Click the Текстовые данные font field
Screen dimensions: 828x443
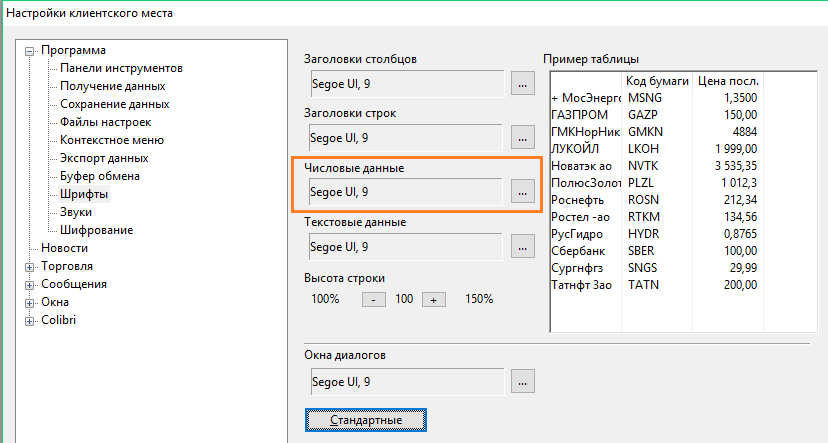406,247
